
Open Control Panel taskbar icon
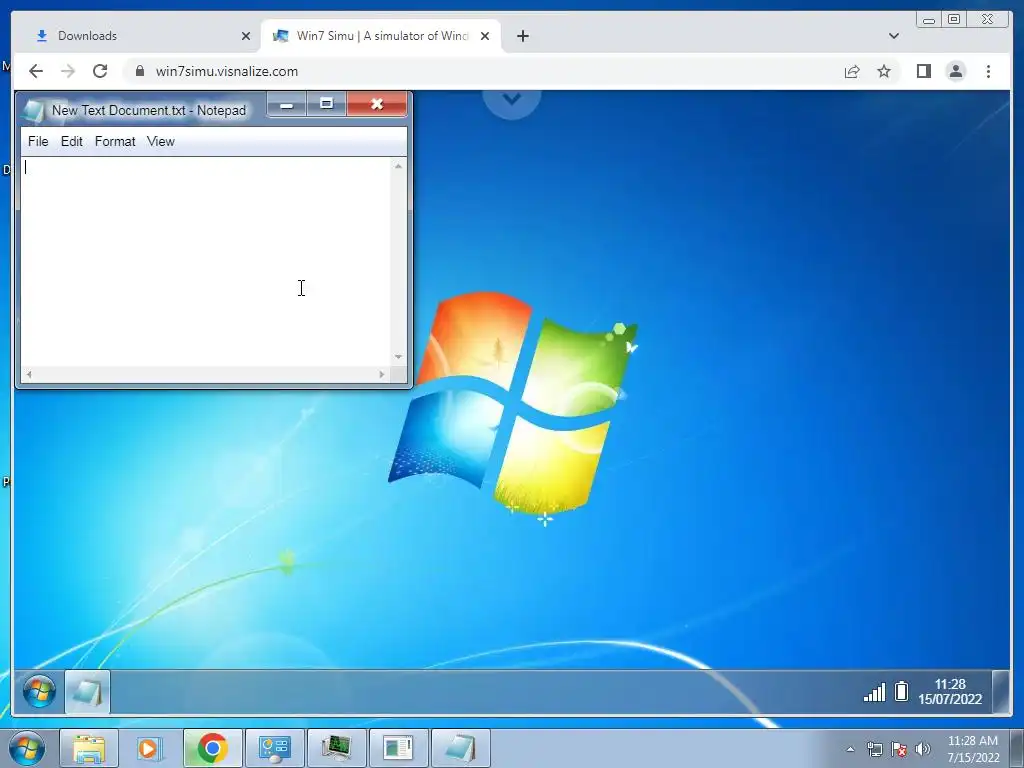[274, 748]
